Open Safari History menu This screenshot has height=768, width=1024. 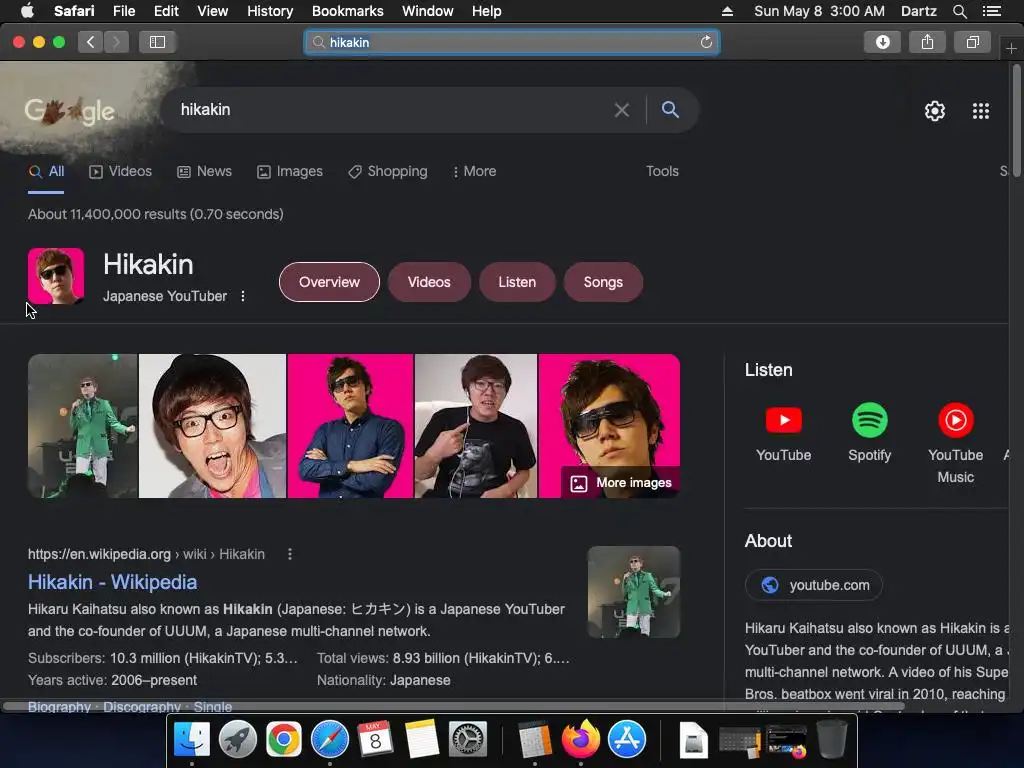[270, 11]
